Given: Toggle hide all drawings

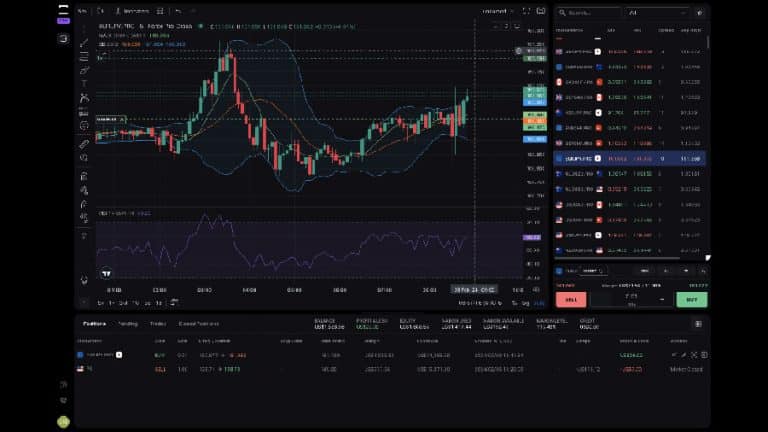Looking at the screenshot, I should click(x=84, y=217).
